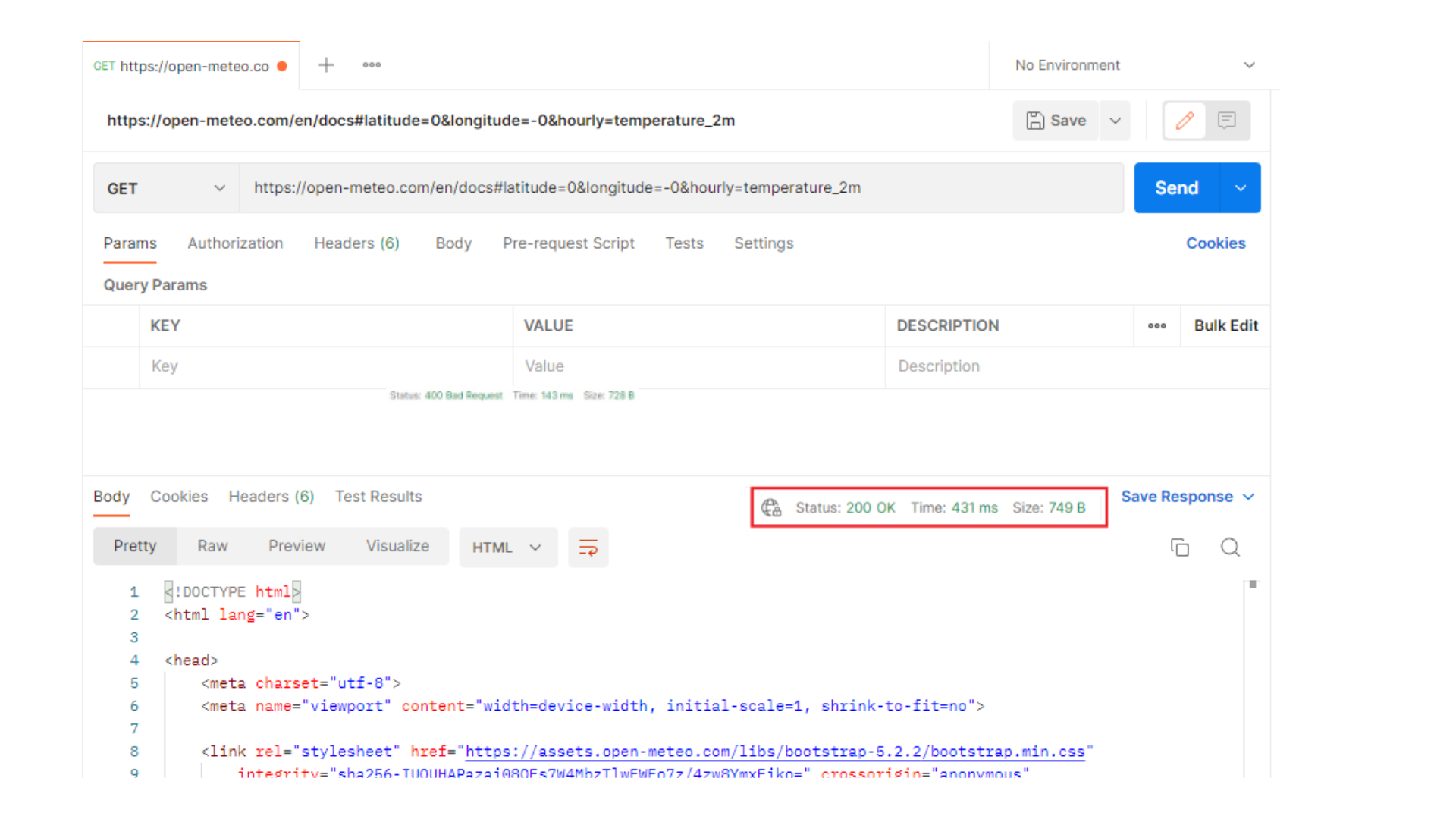Screen dimensions: 1456x819
Task: Expand Send button options arrow
Action: pyautogui.click(x=1241, y=188)
